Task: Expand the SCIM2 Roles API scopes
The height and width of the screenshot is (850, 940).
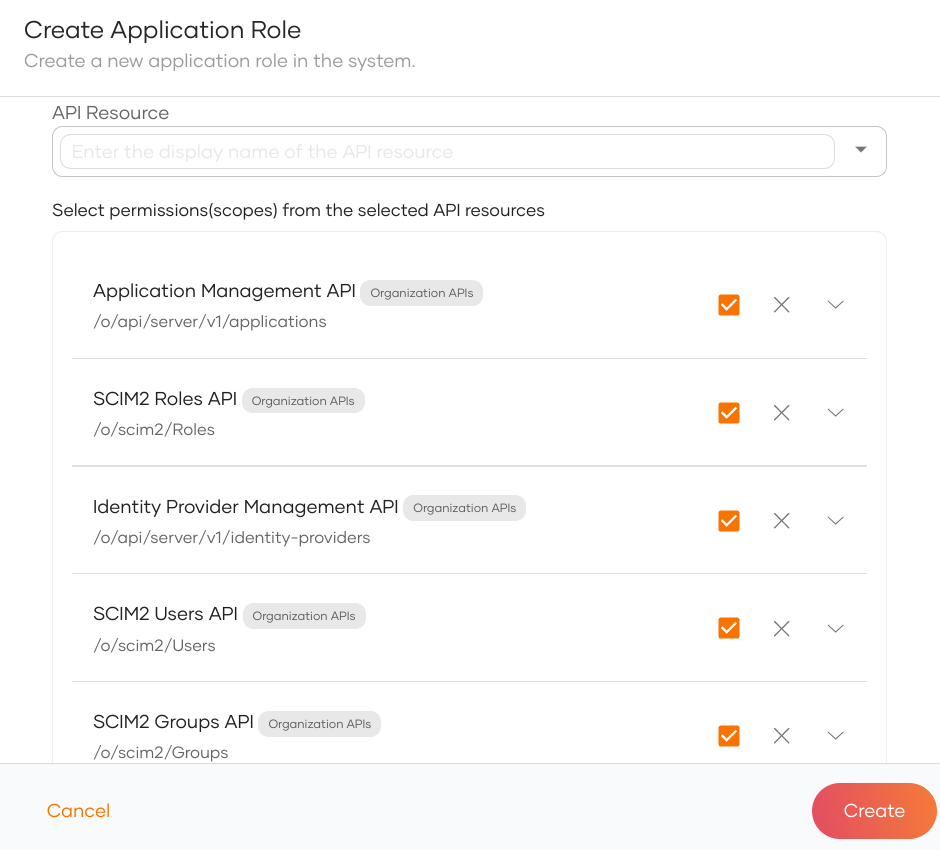Action: [835, 413]
